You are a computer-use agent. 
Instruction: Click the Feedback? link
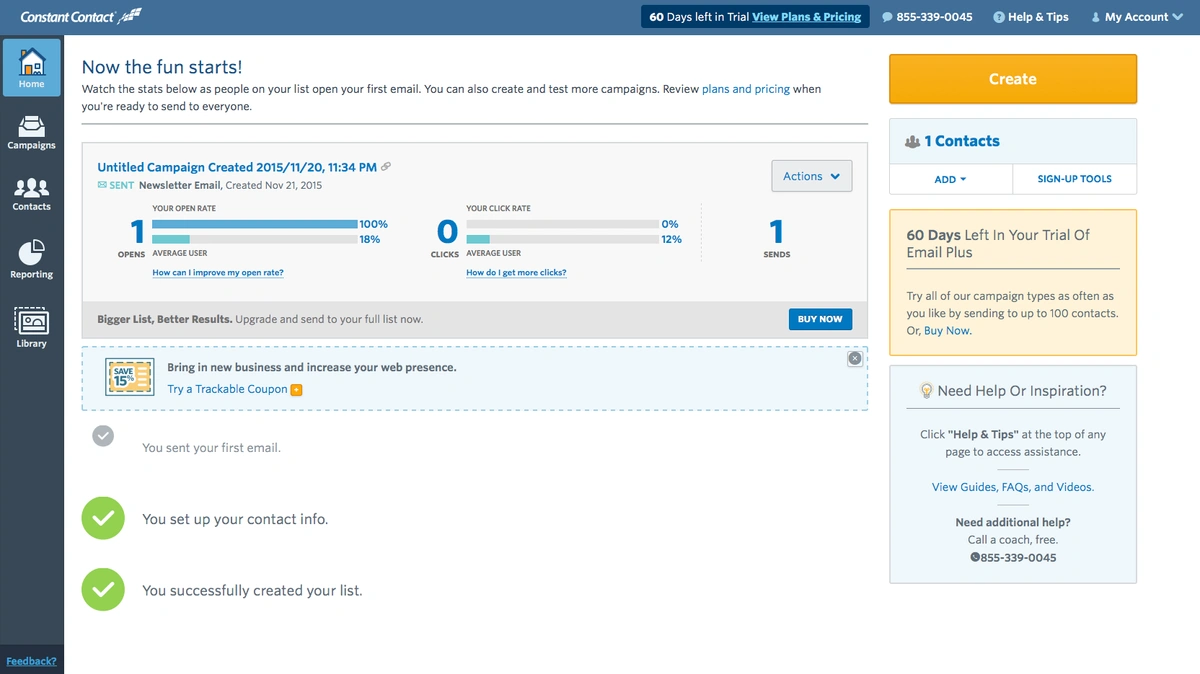[31, 661]
